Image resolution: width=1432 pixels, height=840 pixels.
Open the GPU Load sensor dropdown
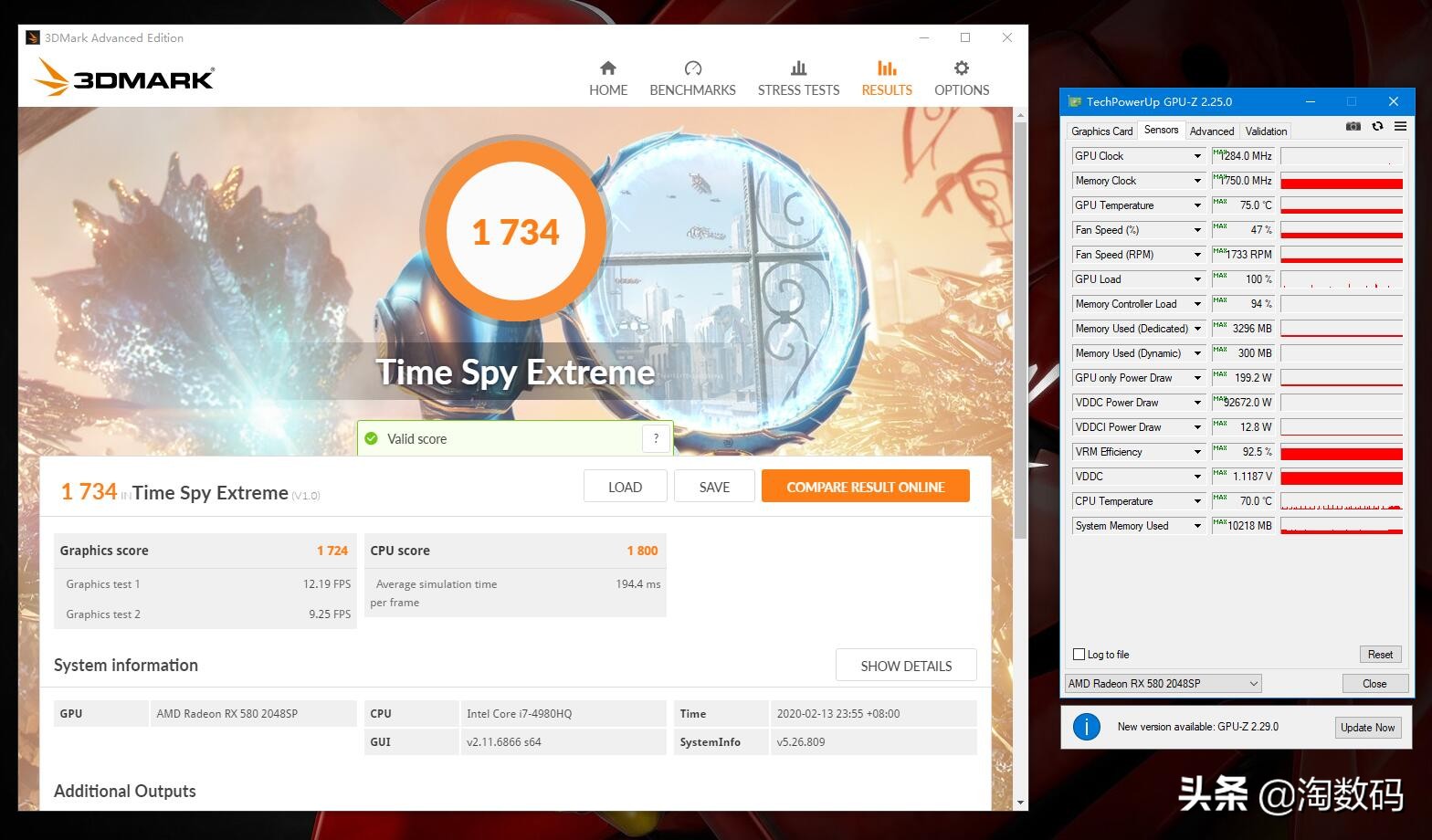(1197, 279)
